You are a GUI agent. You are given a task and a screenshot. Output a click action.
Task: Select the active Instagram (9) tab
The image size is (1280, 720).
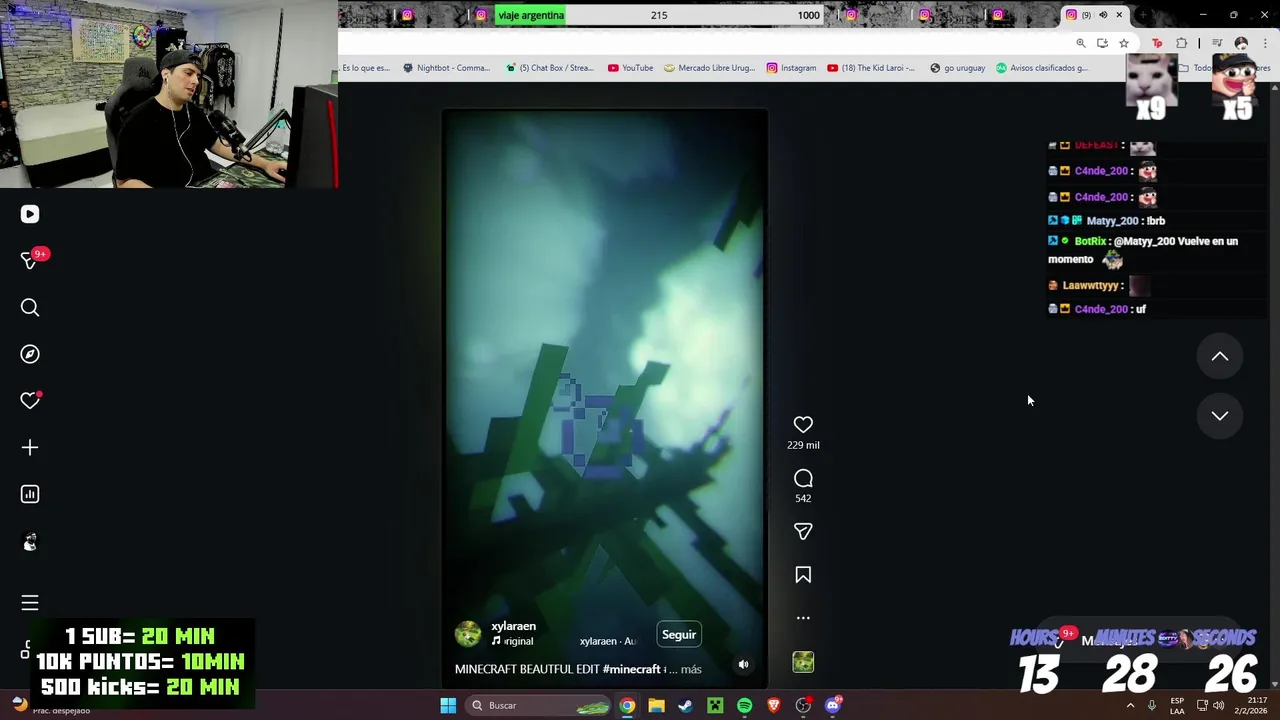[x=1093, y=15]
